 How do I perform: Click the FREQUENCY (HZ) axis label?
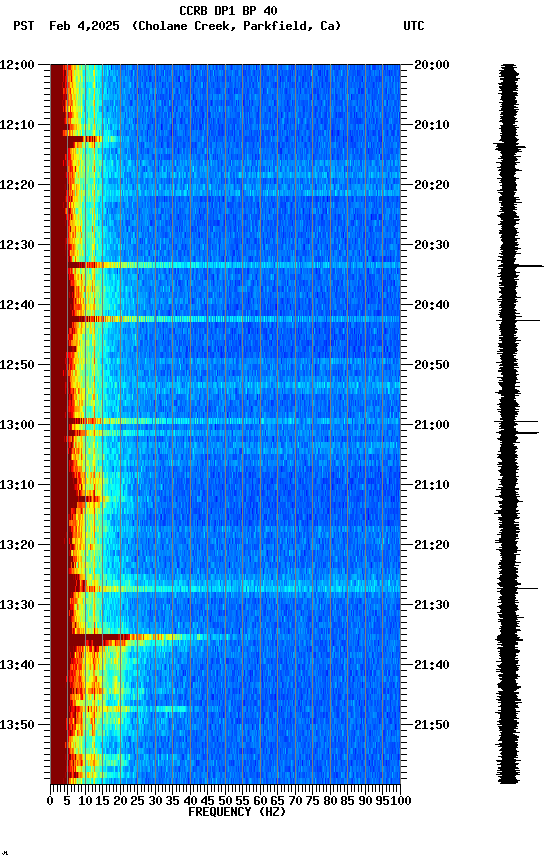coord(237,812)
